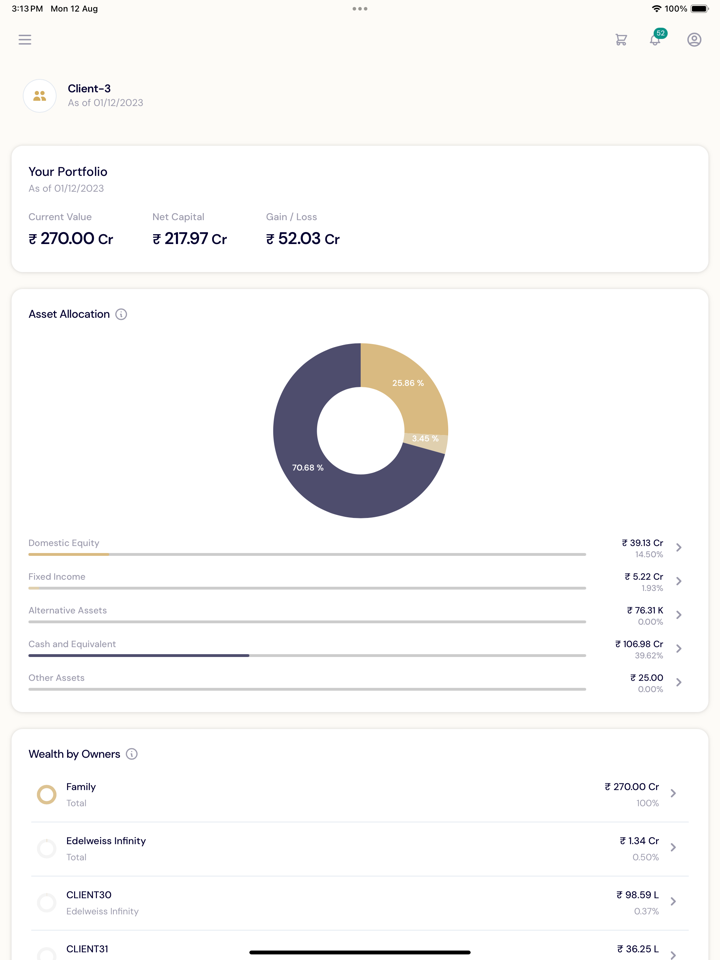720x960 pixels.
Task: Show Asset Allocation info tooltip
Action: [121, 314]
